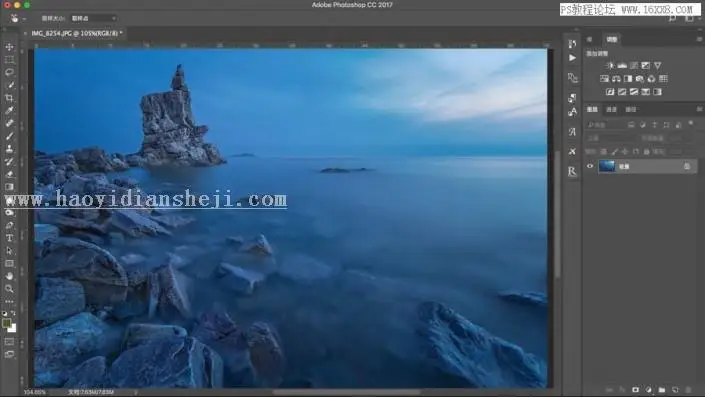Open the Edit Toolbar three-dots button
This screenshot has height=397, width=705.
click(x=9, y=301)
